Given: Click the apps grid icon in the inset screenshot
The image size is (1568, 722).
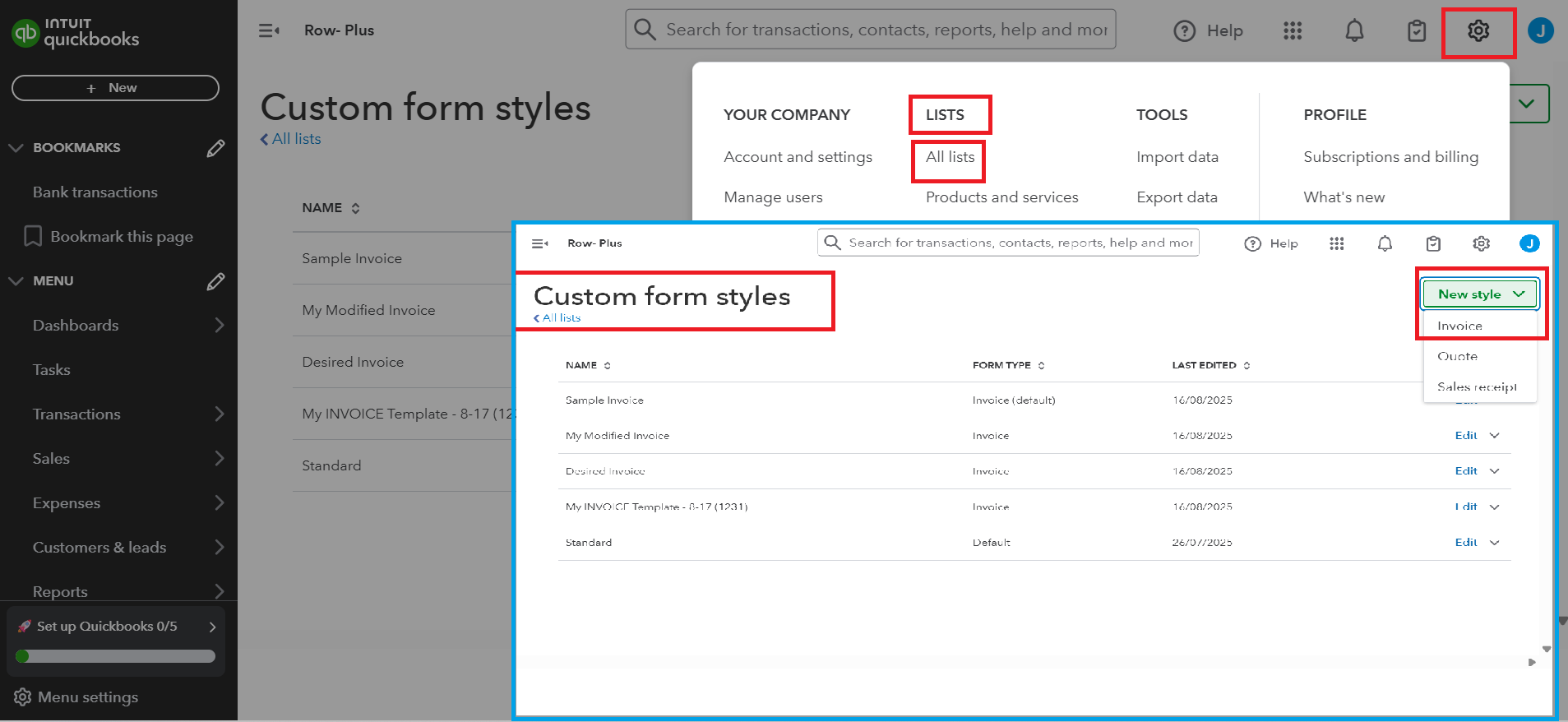Looking at the screenshot, I should (x=1337, y=243).
